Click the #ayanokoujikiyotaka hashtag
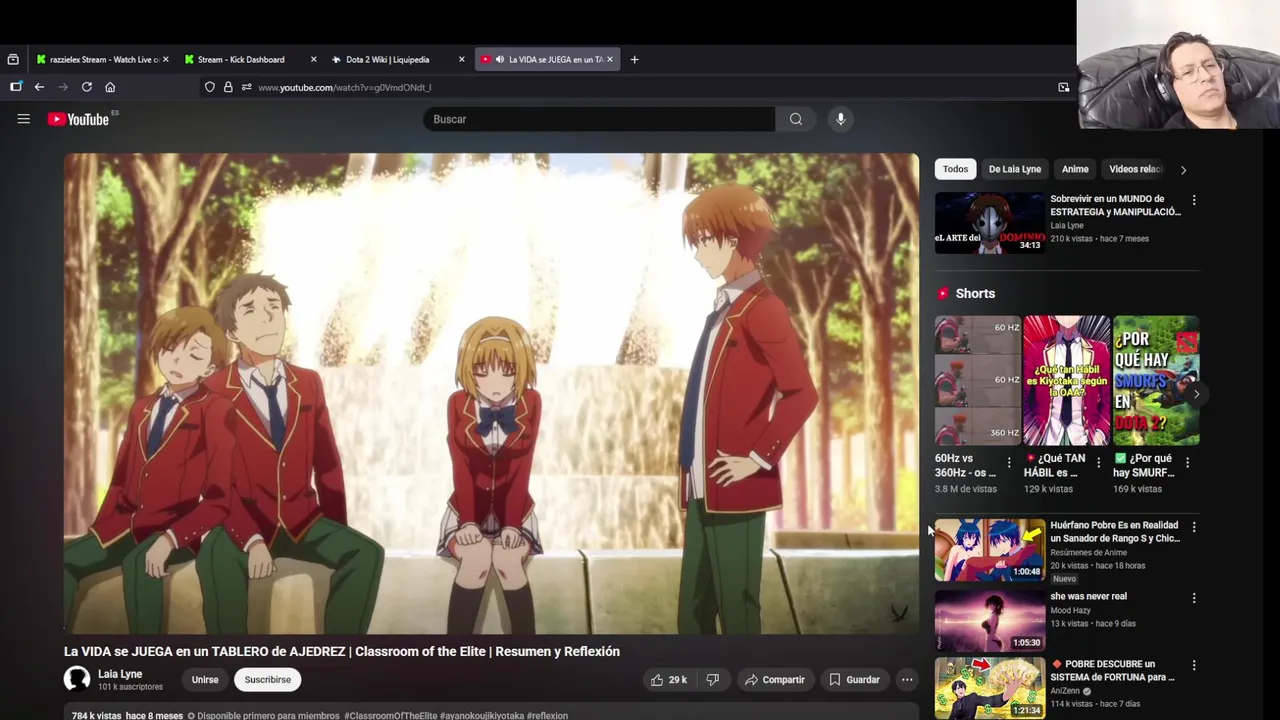This screenshot has width=1280, height=720. pyautogui.click(x=482, y=716)
